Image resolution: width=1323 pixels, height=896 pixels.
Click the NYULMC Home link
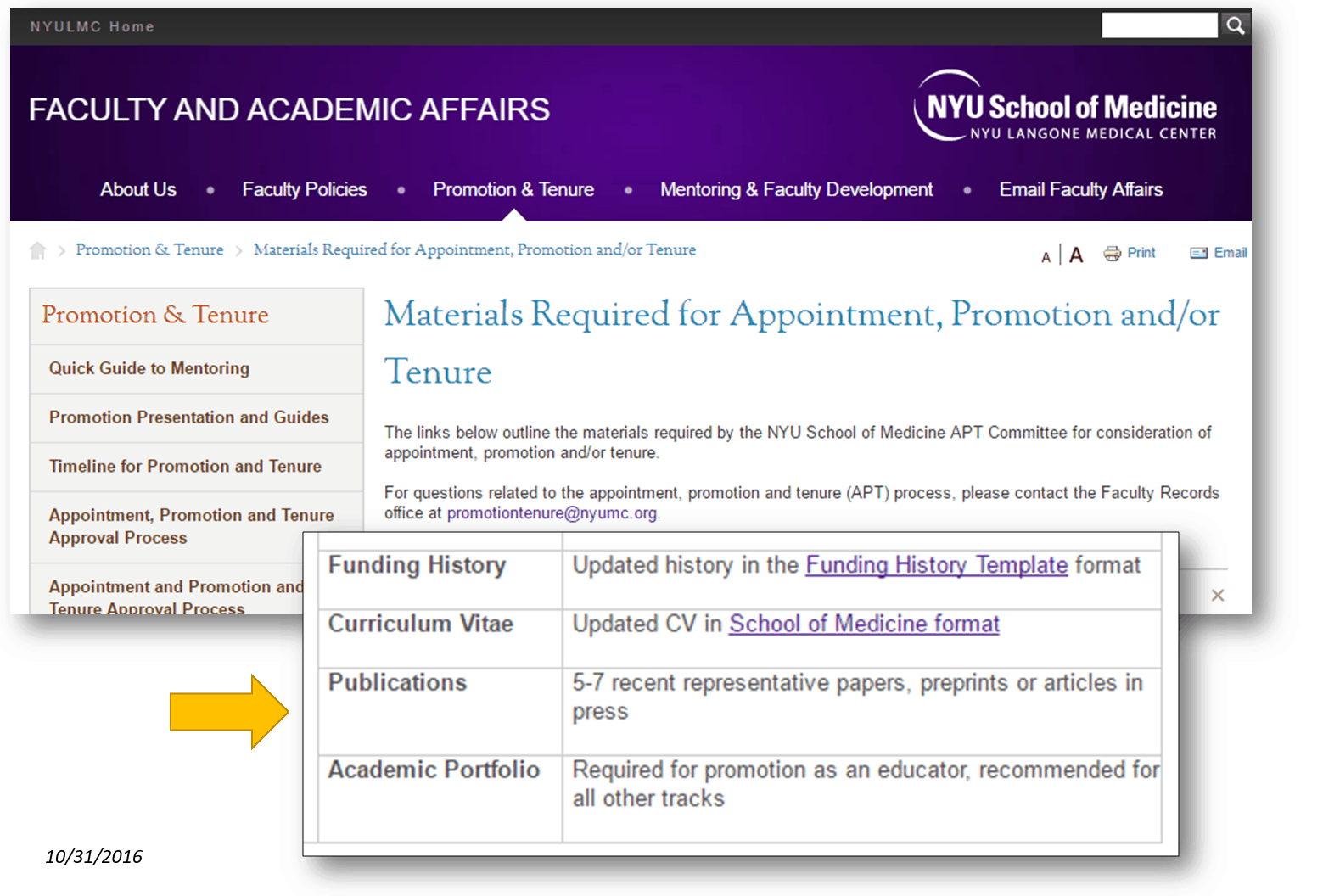tap(92, 27)
